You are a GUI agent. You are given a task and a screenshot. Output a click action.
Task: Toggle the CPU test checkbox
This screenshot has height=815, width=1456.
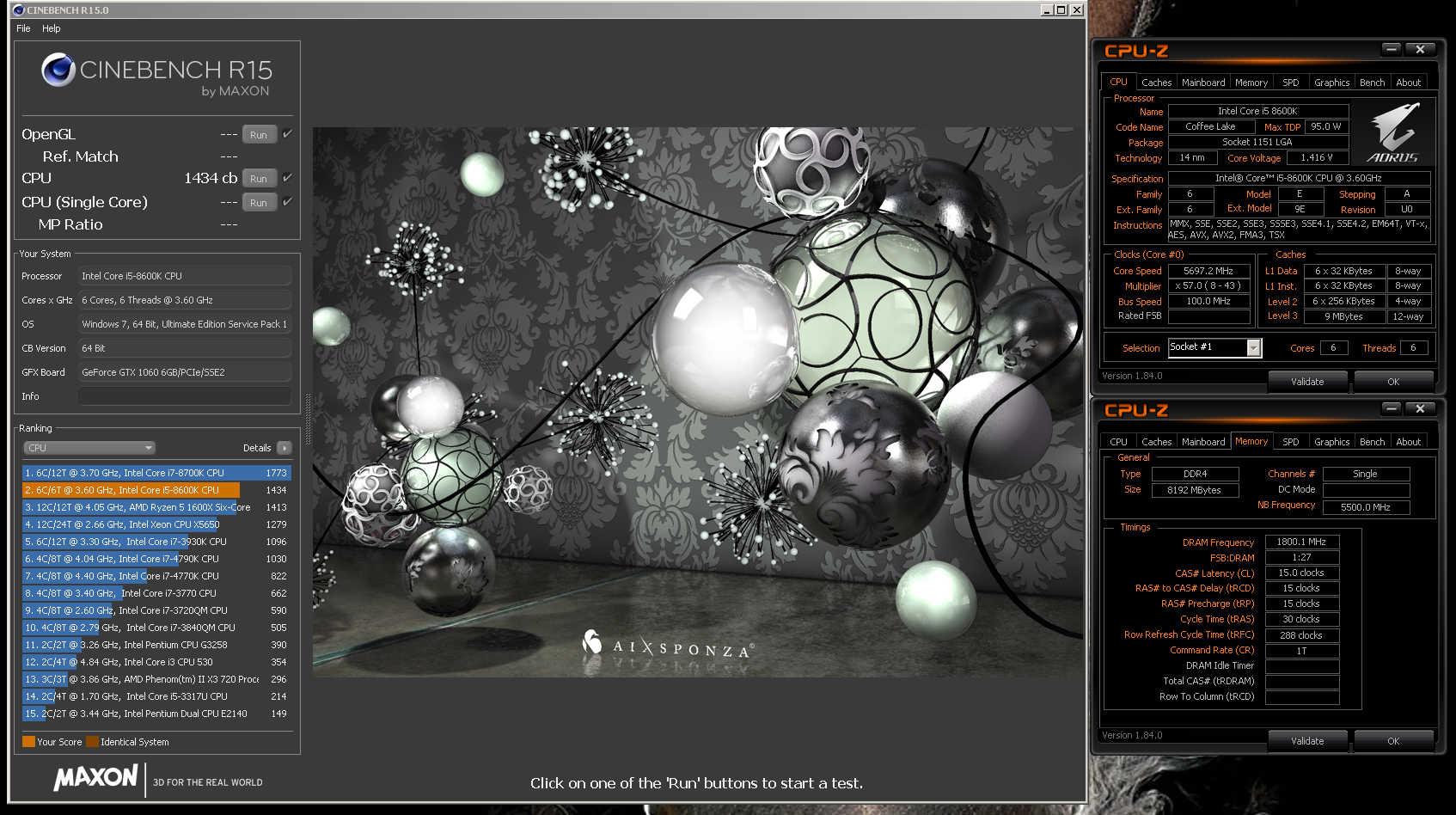coord(287,177)
